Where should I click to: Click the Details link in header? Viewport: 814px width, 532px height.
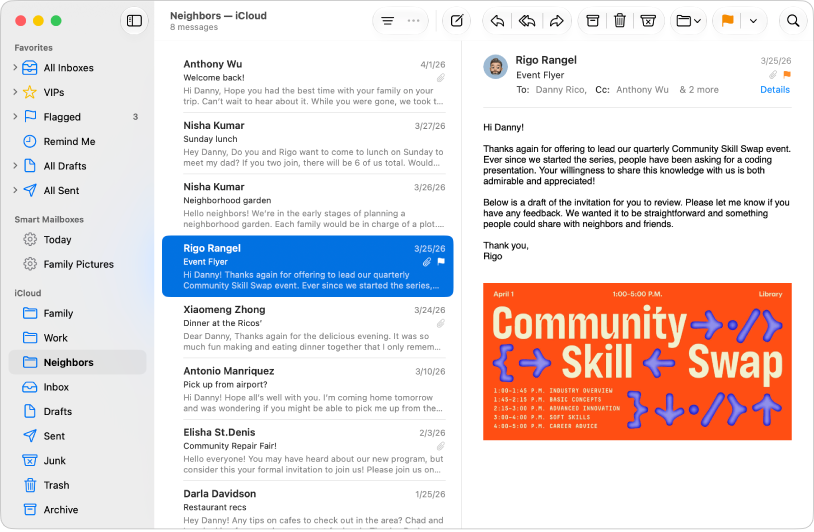point(775,89)
